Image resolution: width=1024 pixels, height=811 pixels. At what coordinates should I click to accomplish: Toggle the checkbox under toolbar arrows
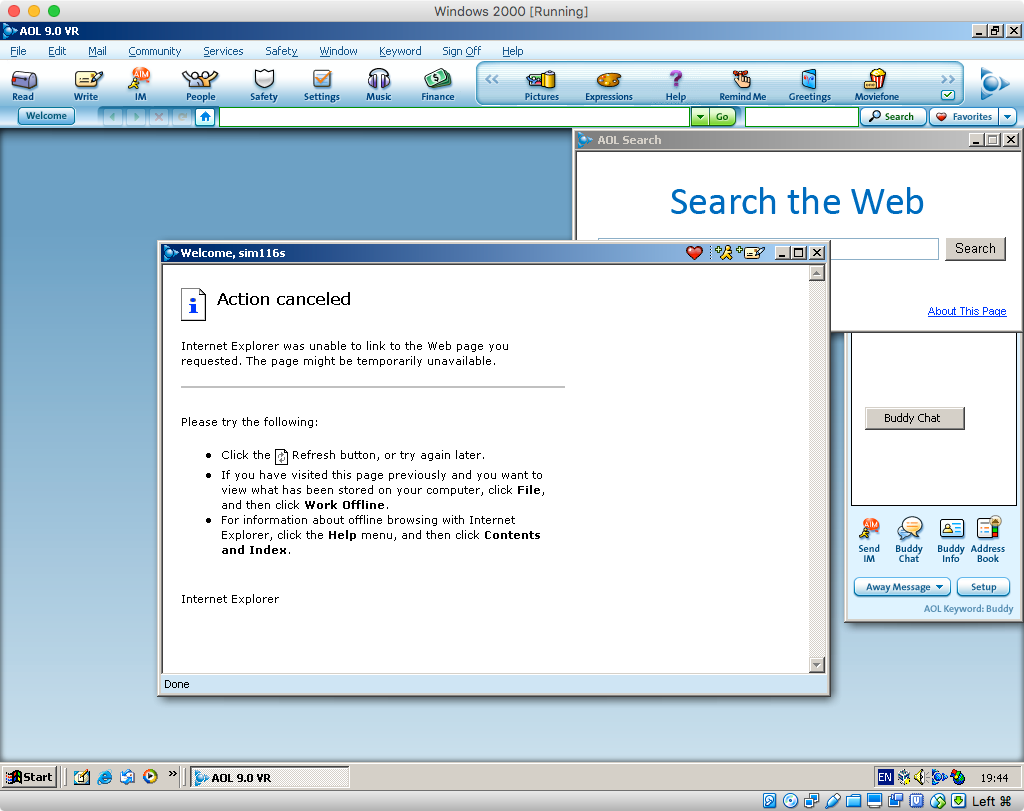point(948,96)
